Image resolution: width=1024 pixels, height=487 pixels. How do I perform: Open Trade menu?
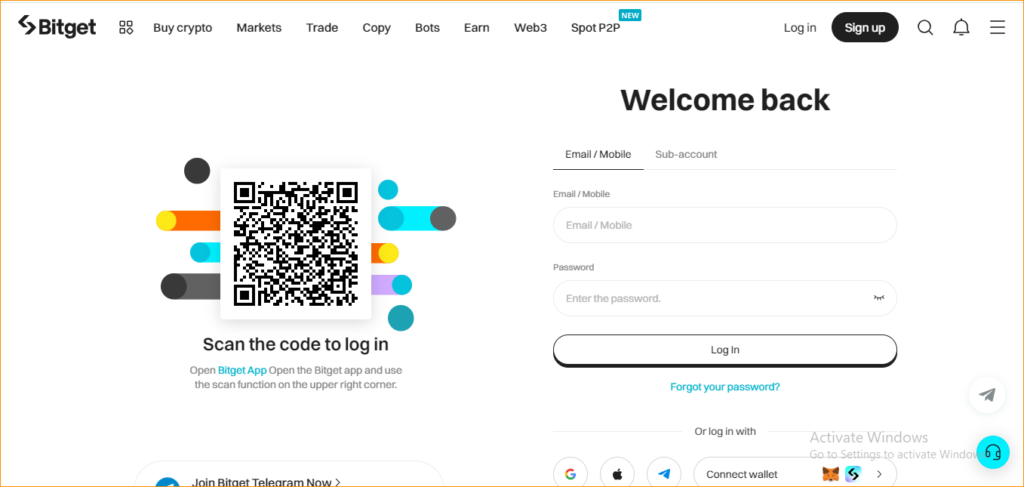pyautogui.click(x=322, y=27)
